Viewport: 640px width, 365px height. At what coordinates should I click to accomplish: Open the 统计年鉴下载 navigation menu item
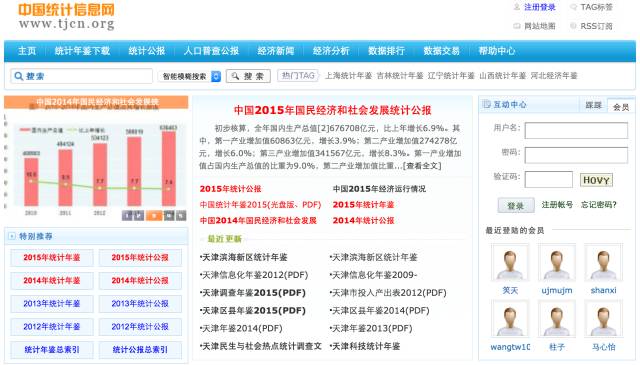82,51
